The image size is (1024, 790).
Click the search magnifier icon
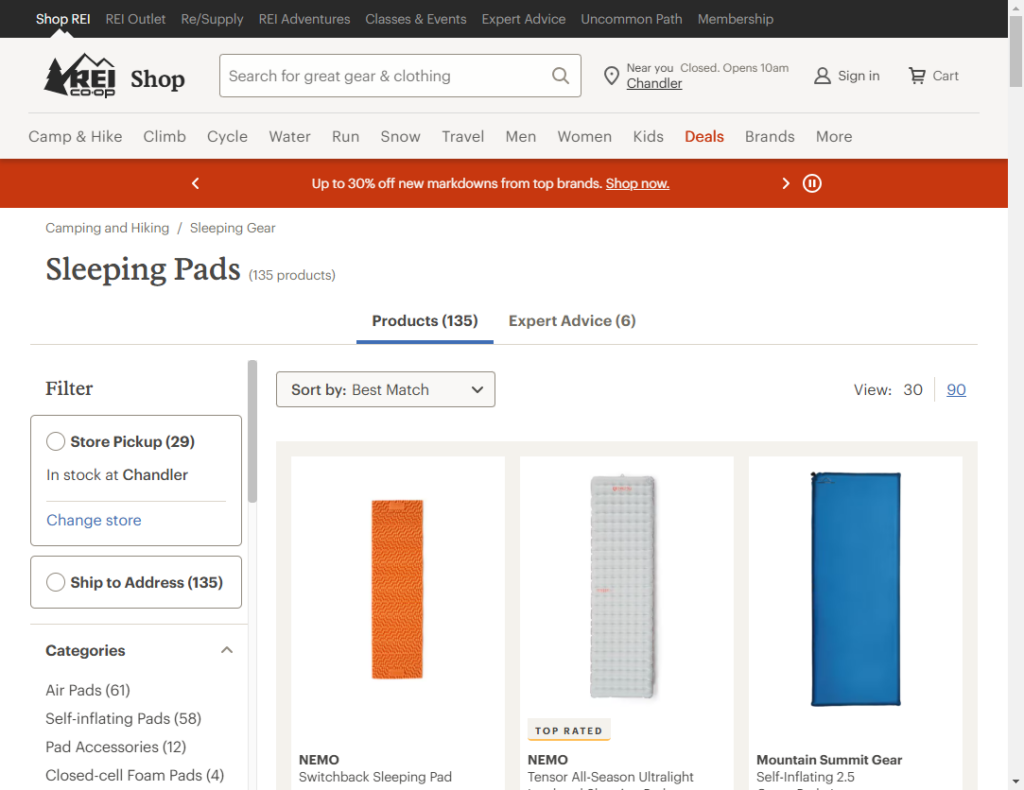560,76
